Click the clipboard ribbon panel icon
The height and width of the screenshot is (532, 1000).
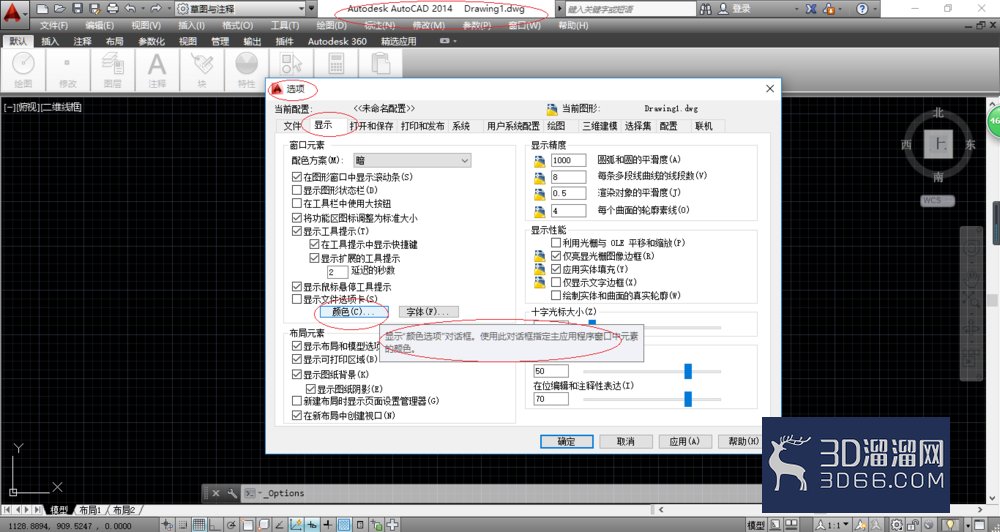click(x=381, y=64)
